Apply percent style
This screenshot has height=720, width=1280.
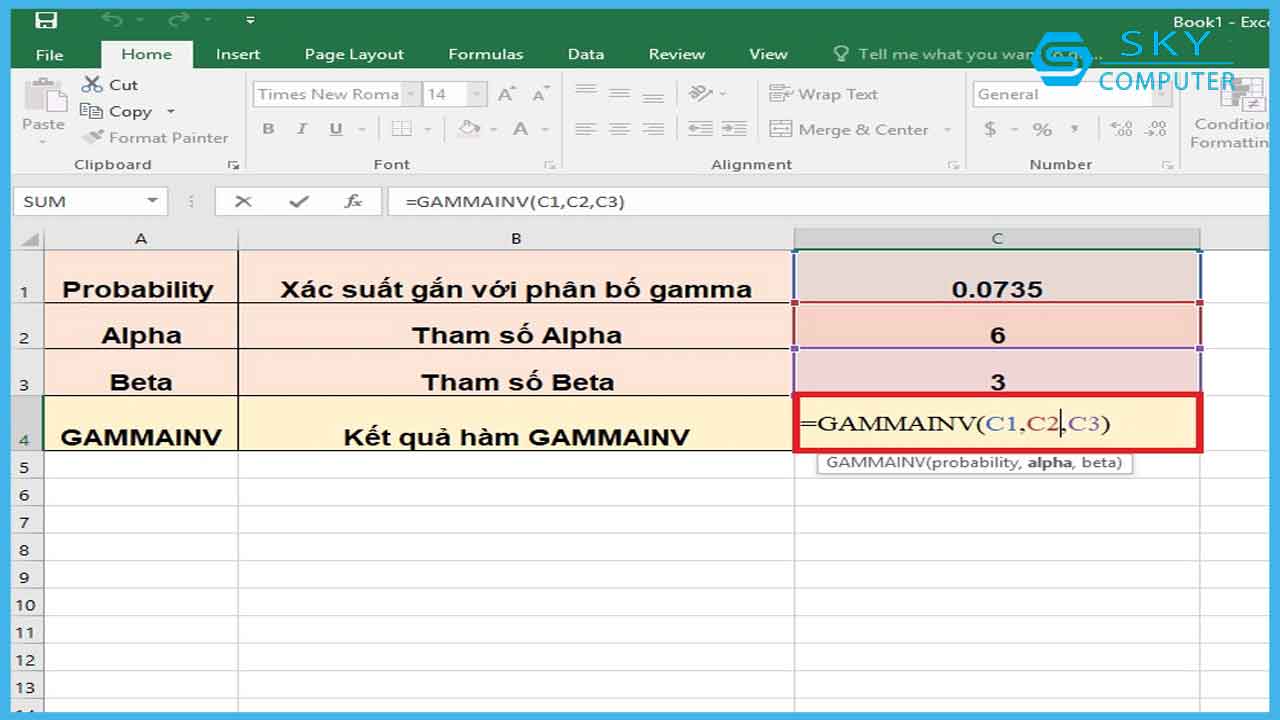pyautogui.click(x=1042, y=129)
